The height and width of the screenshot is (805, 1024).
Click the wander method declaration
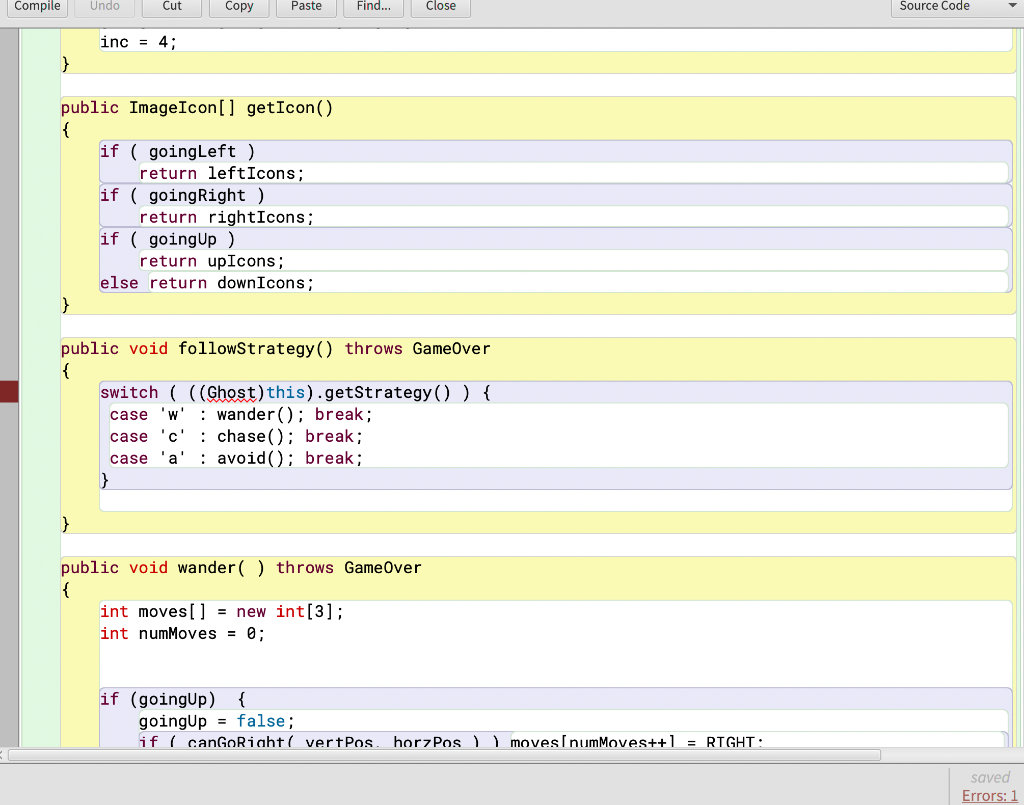click(207, 567)
